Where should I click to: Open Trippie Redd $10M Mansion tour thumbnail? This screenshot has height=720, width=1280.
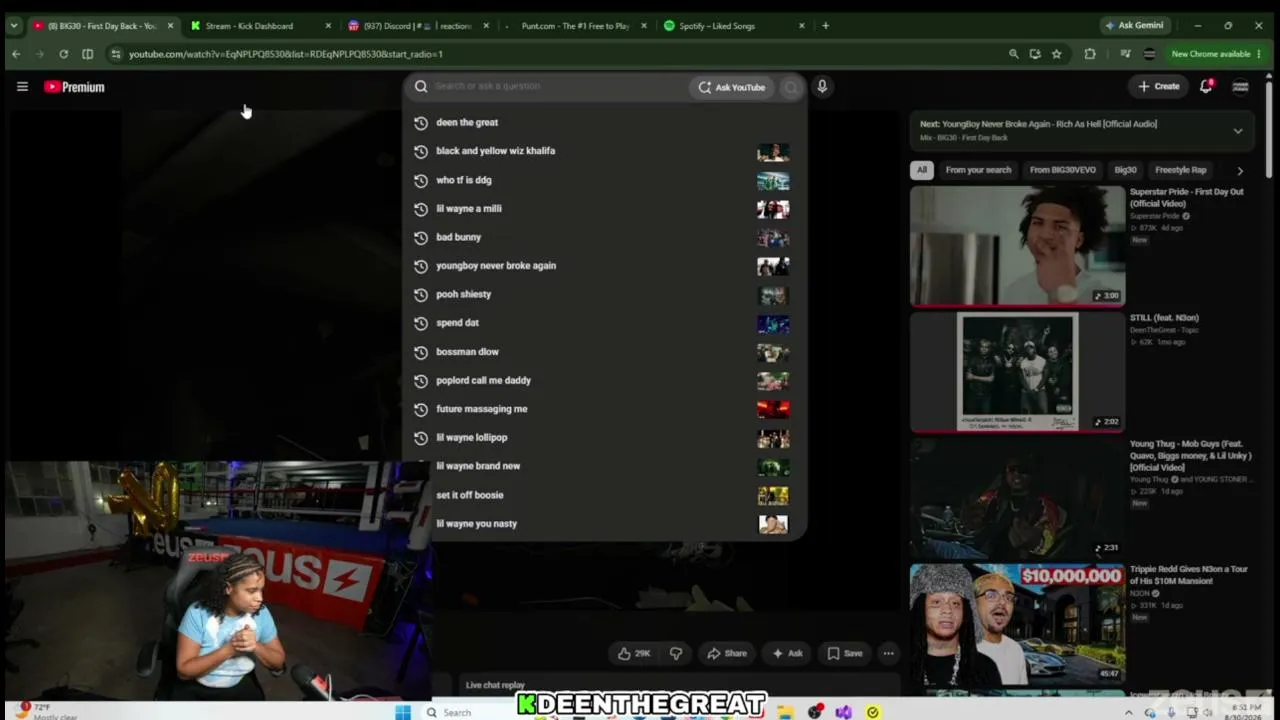[x=1017, y=624]
